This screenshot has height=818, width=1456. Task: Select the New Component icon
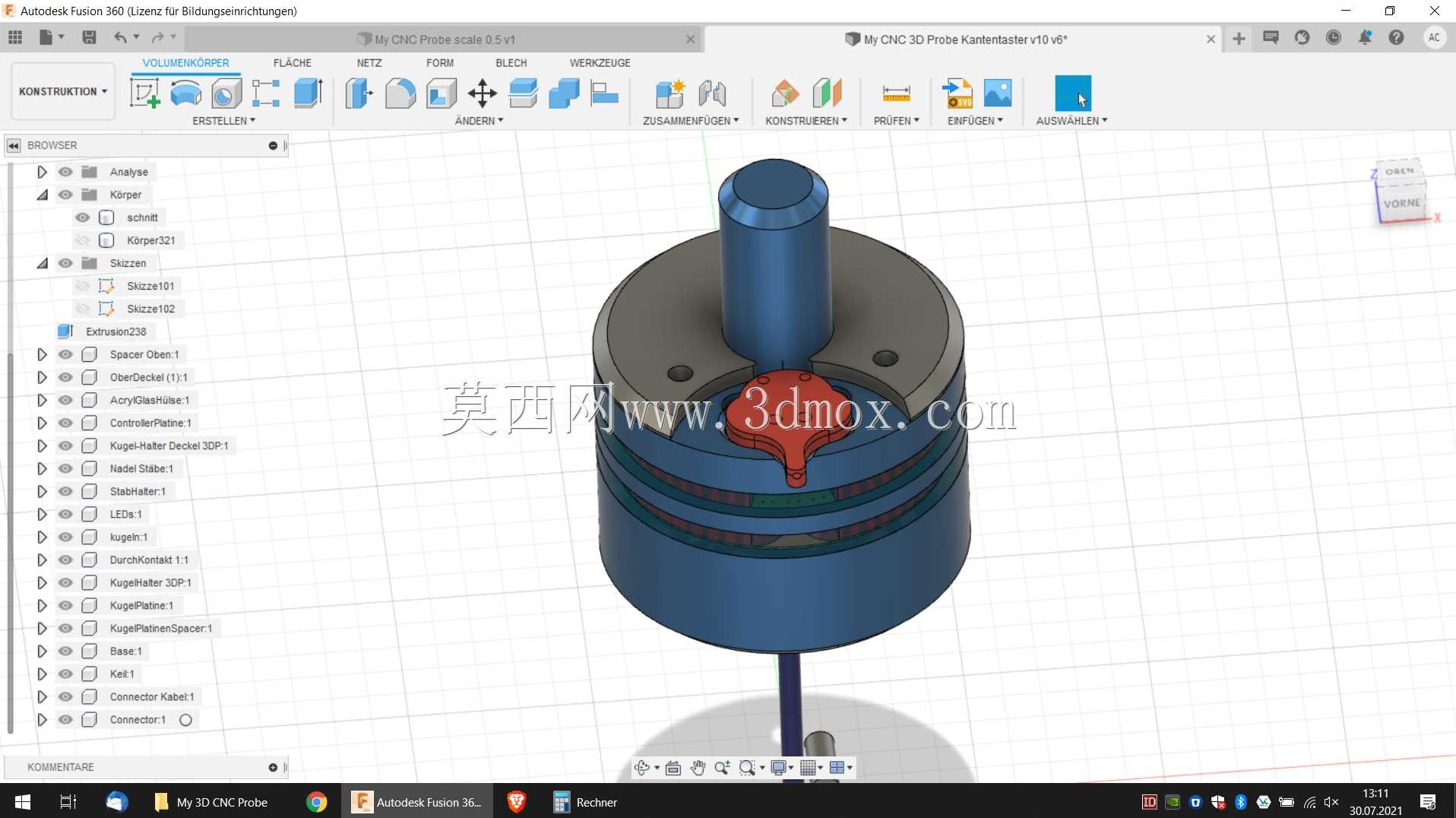(x=670, y=93)
